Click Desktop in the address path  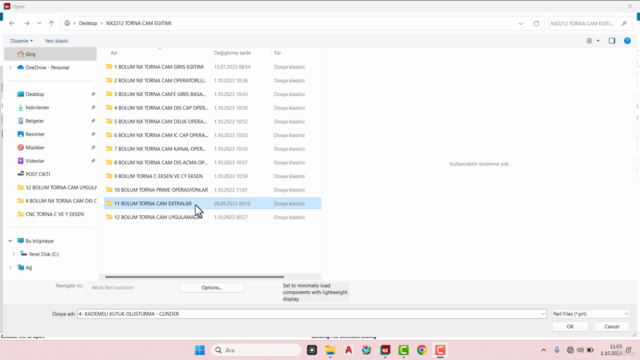coord(88,23)
